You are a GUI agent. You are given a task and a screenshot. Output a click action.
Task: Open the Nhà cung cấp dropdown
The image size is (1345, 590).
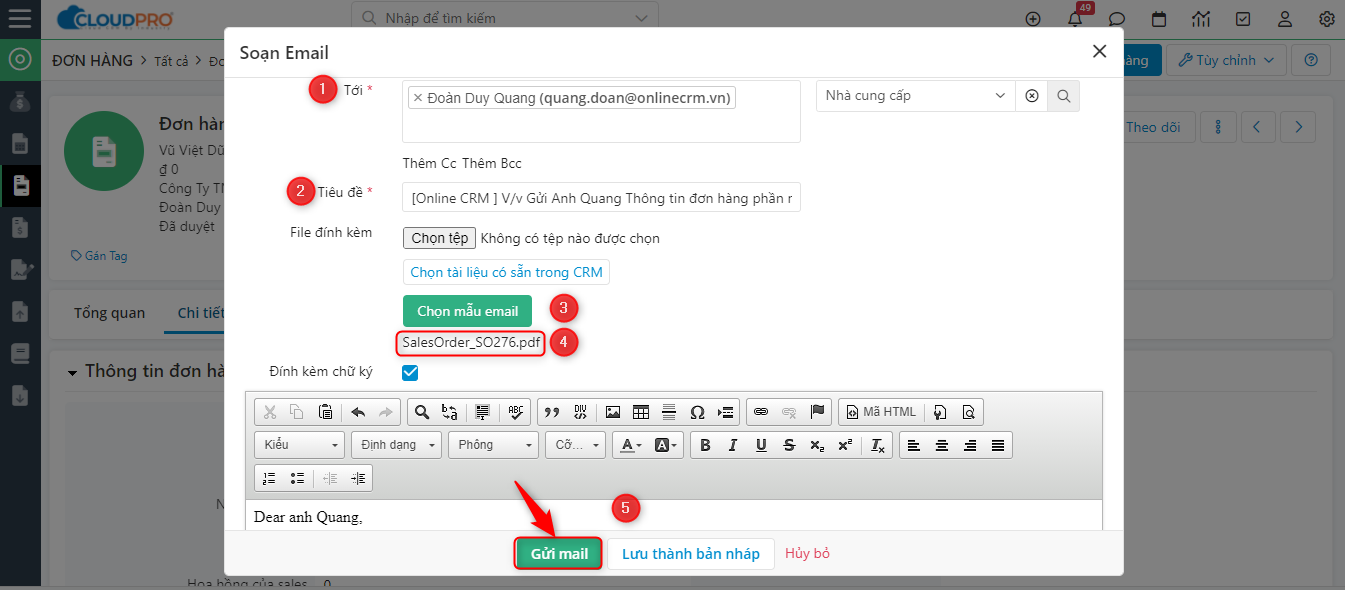click(x=915, y=96)
